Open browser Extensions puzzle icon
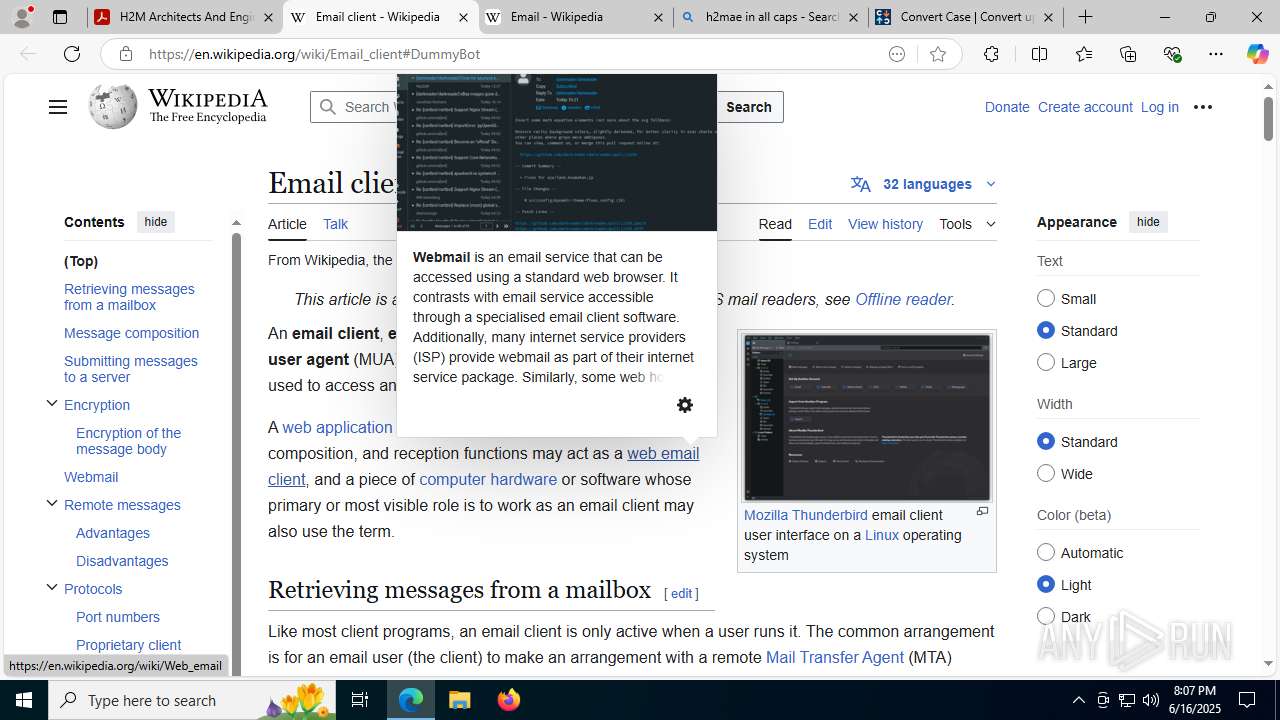 (x=991, y=54)
